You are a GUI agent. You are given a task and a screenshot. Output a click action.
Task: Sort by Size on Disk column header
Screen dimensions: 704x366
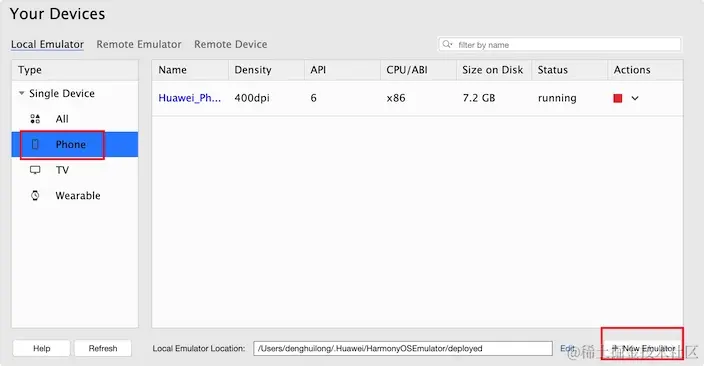coord(493,70)
